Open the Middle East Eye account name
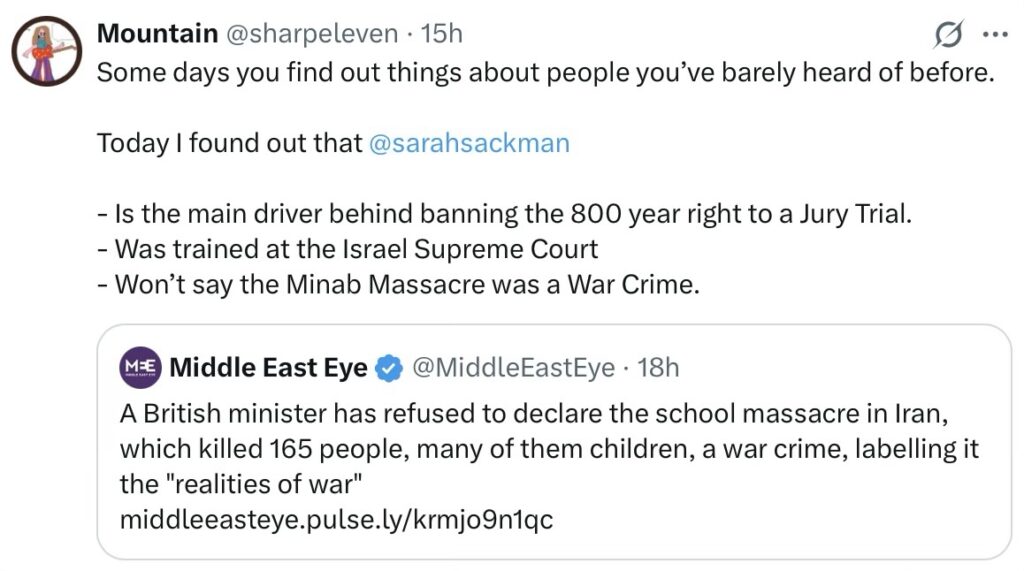This screenshot has width=1024, height=571. click(x=268, y=368)
